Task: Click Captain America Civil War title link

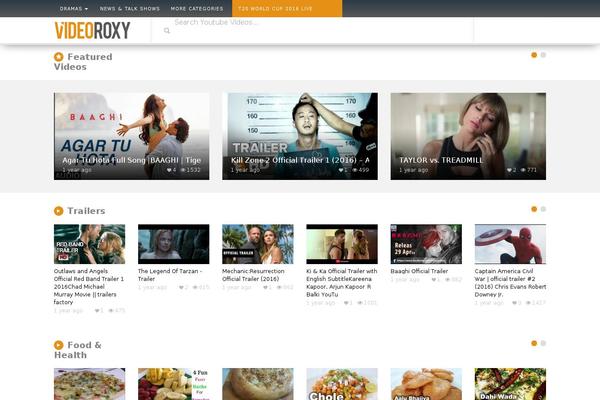Action: click(510, 282)
